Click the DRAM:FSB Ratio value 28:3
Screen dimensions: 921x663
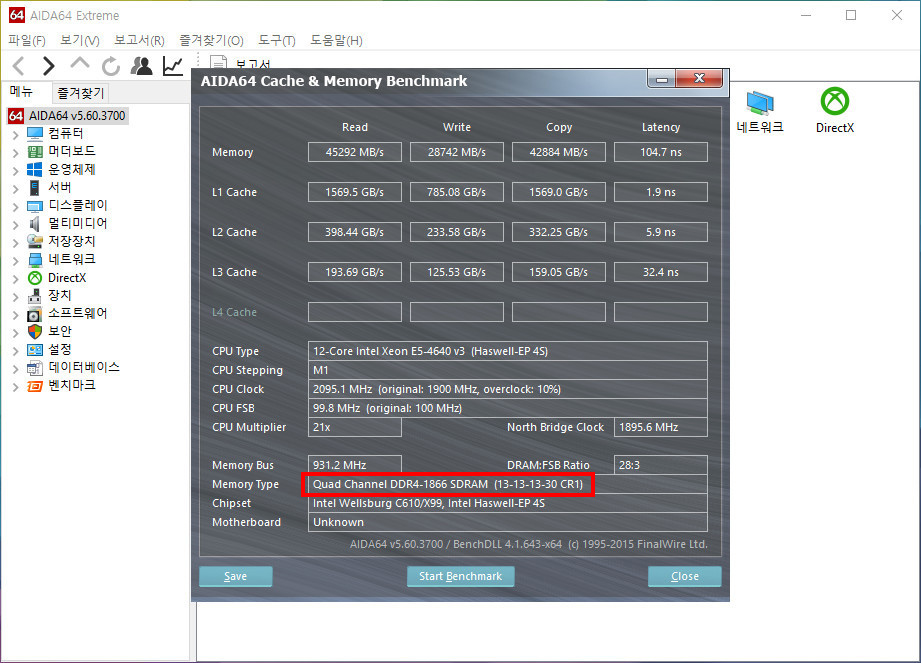click(661, 465)
